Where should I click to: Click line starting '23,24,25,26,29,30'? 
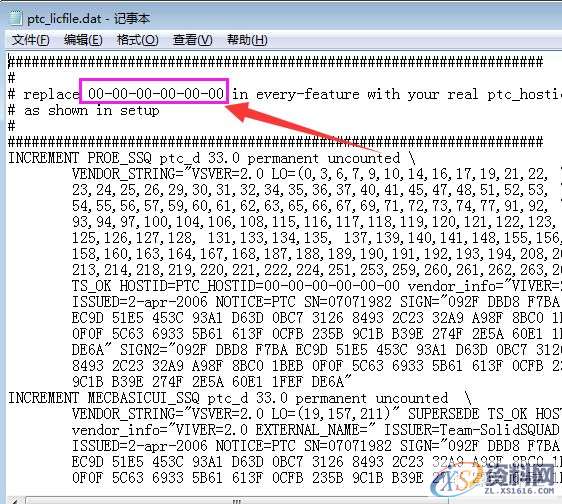coord(310,190)
